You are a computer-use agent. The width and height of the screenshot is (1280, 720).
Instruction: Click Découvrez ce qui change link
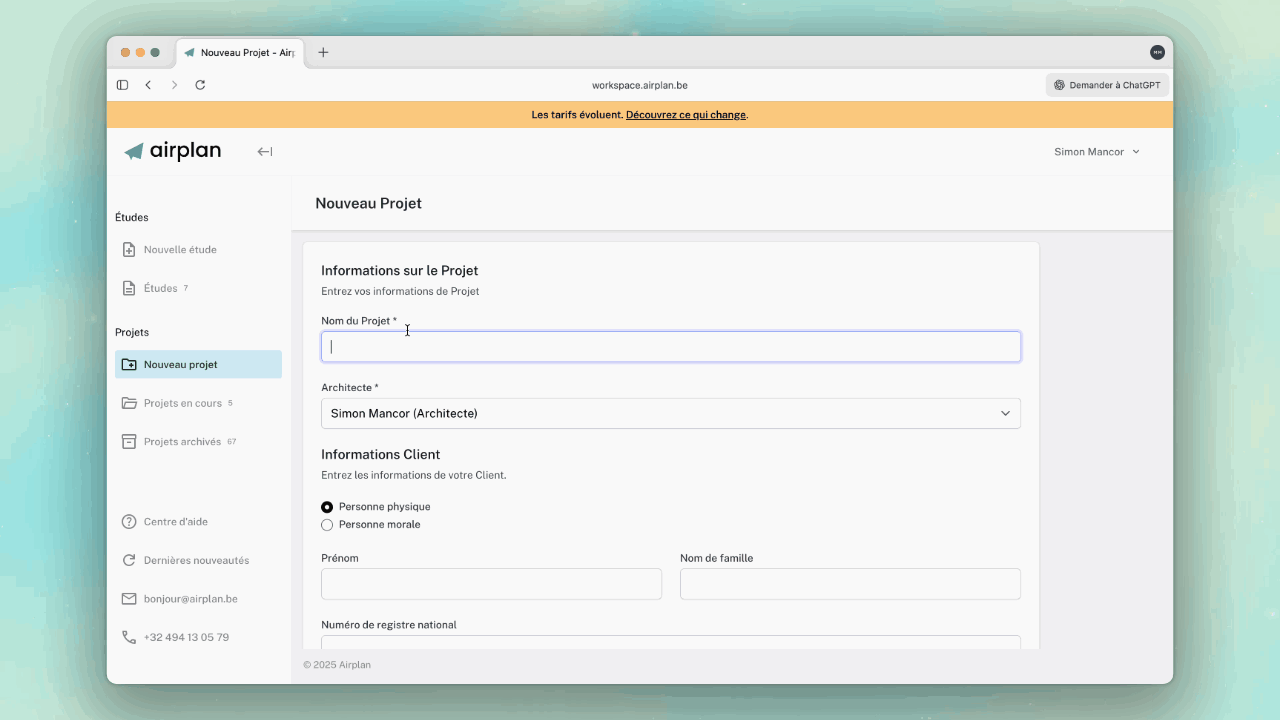coord(686,115)
